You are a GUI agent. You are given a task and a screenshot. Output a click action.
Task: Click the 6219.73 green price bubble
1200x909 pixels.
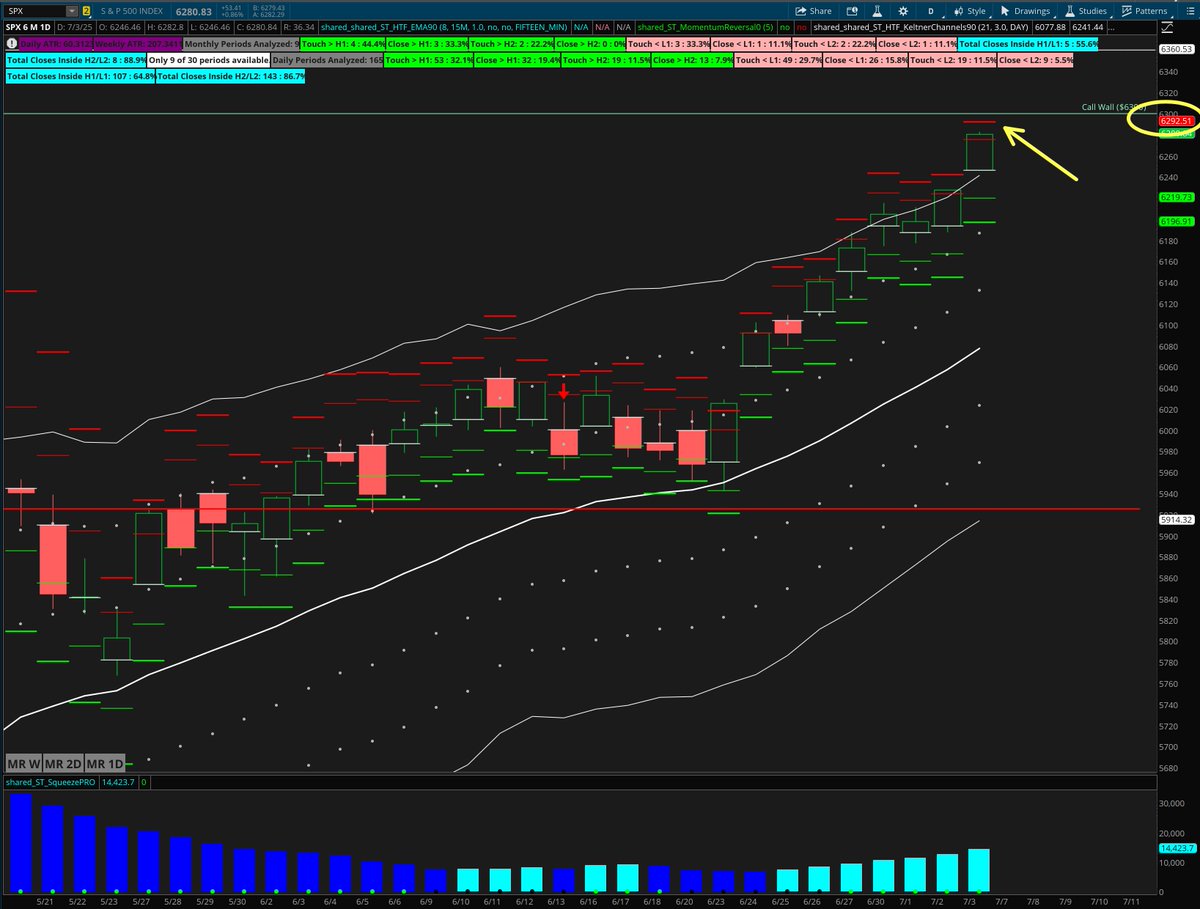coord(1176,197)
